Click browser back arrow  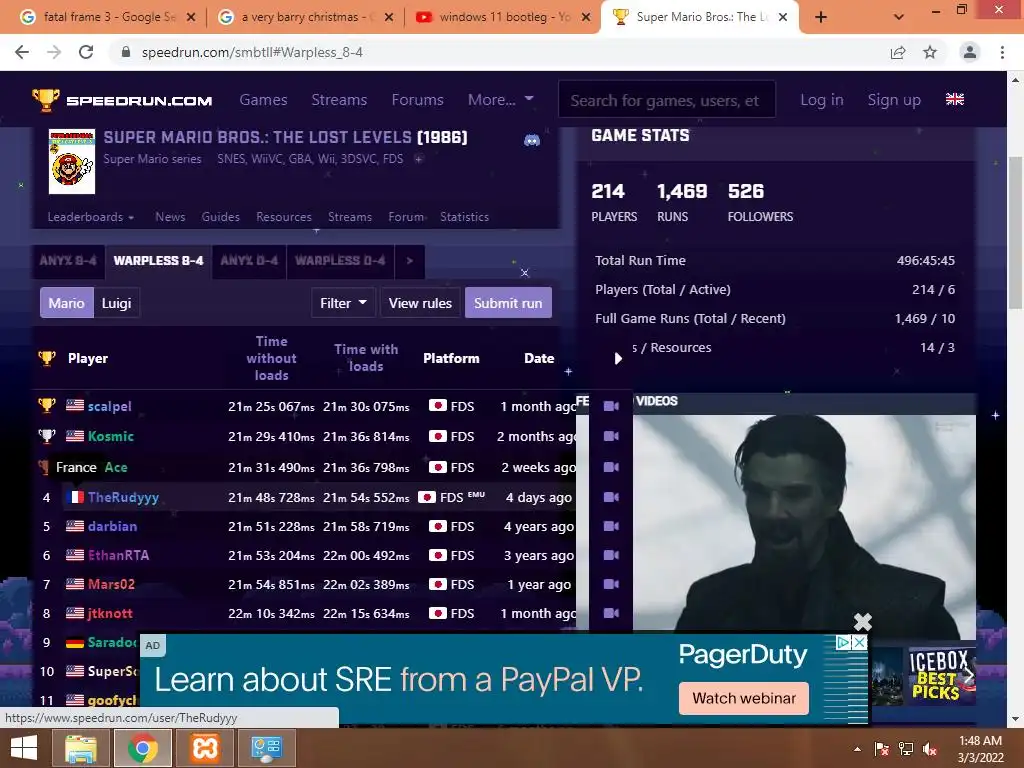click(22, 52)
